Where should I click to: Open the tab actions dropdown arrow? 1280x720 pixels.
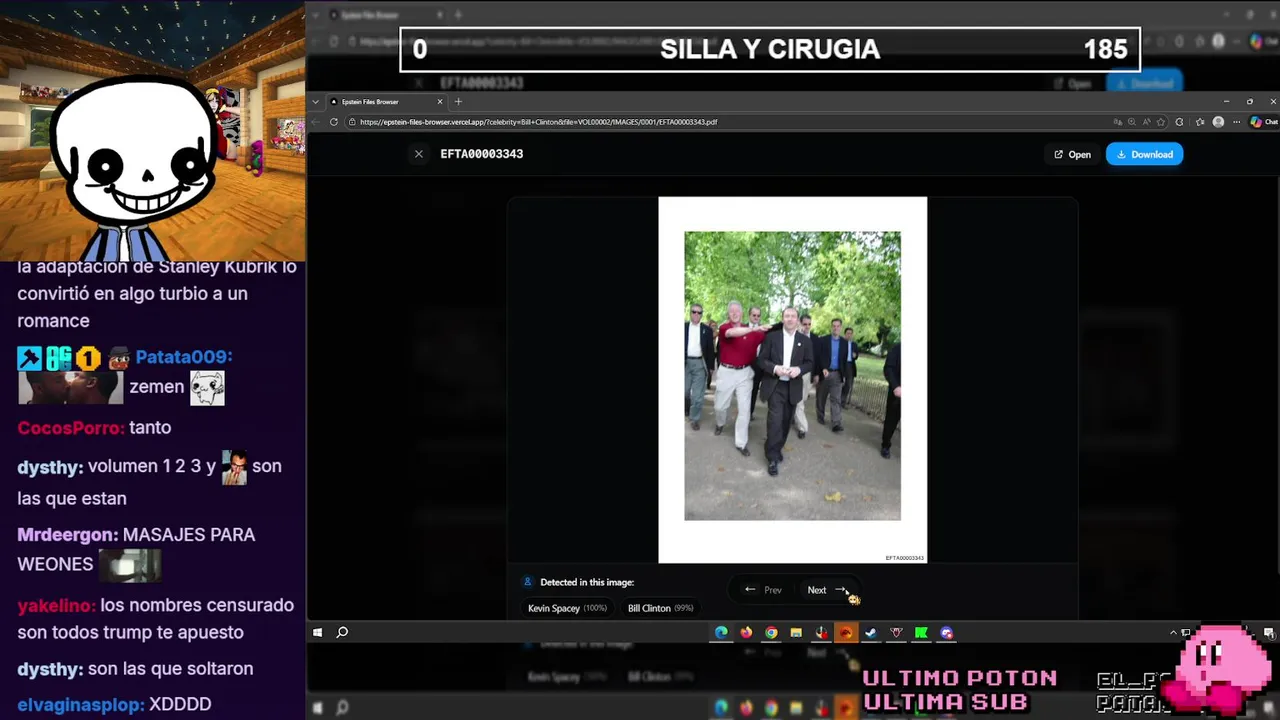[315, 101]
